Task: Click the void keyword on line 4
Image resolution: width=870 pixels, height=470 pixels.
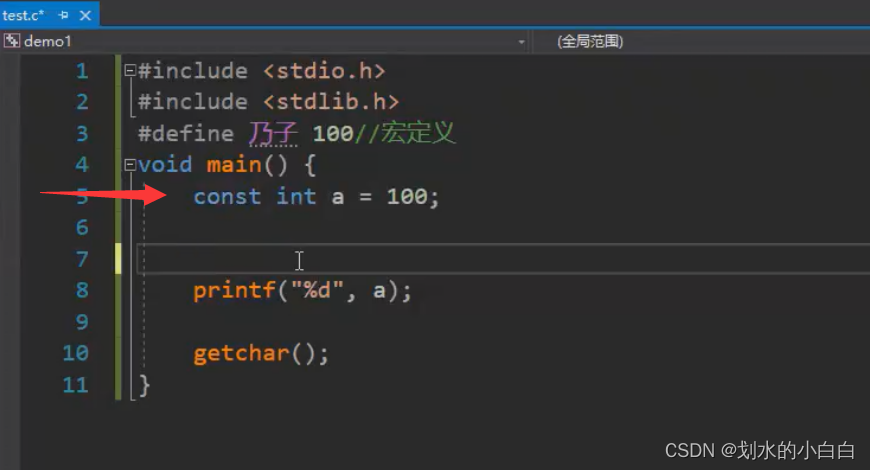Action: (165, 165)
